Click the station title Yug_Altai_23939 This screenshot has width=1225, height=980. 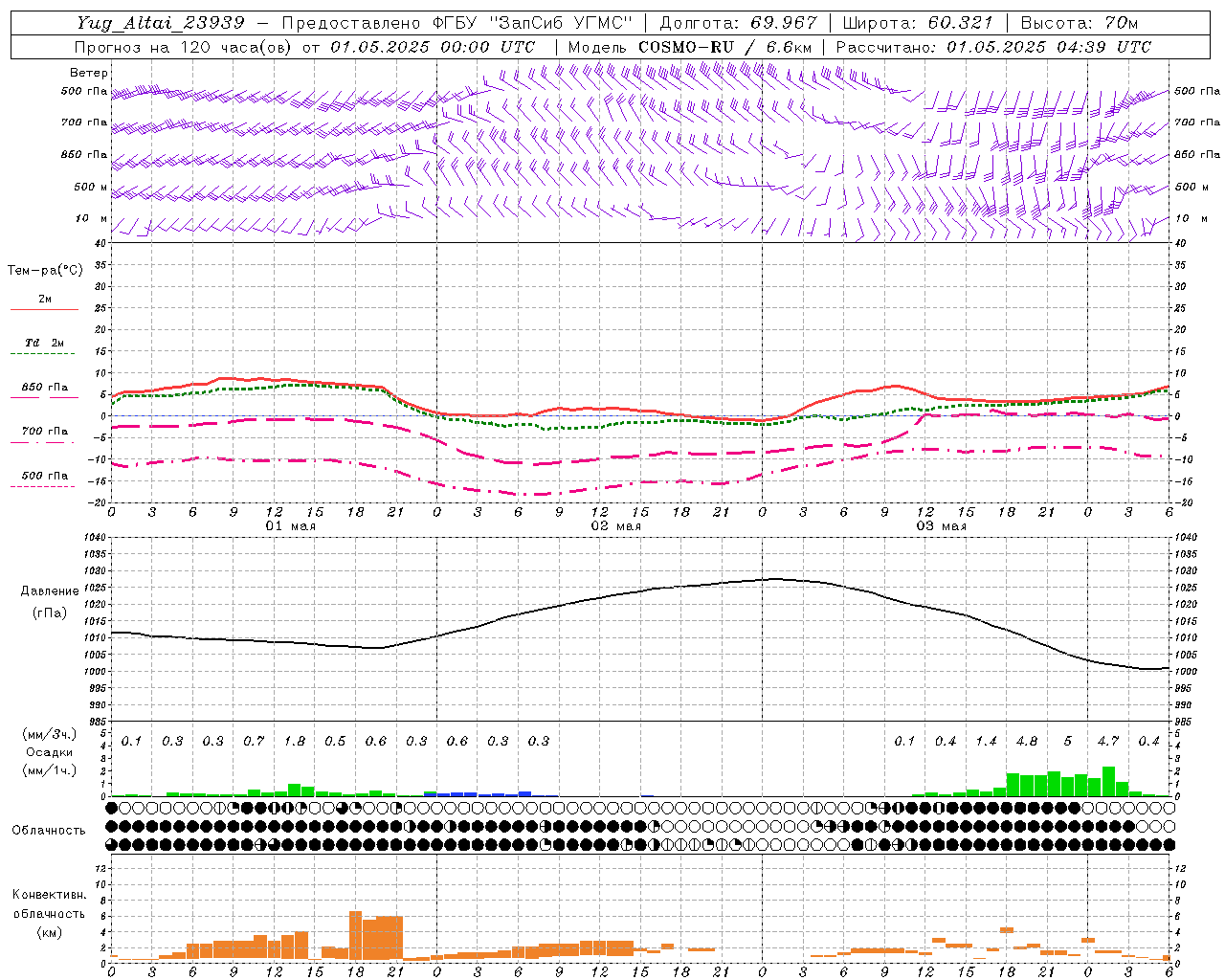click(161, 23)
